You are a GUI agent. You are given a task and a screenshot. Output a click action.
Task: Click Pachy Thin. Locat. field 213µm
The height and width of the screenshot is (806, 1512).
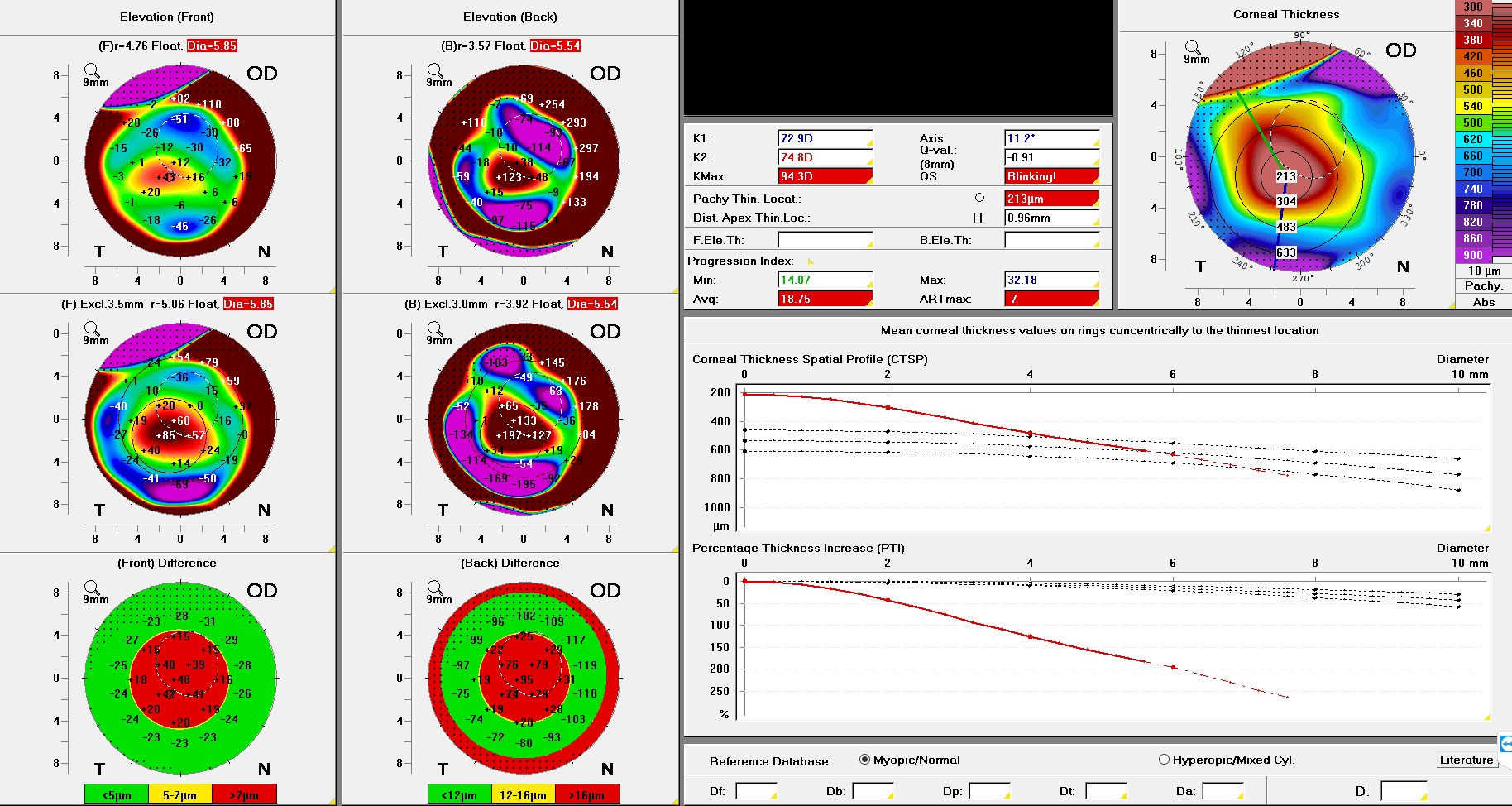[x=1052, y=199]
